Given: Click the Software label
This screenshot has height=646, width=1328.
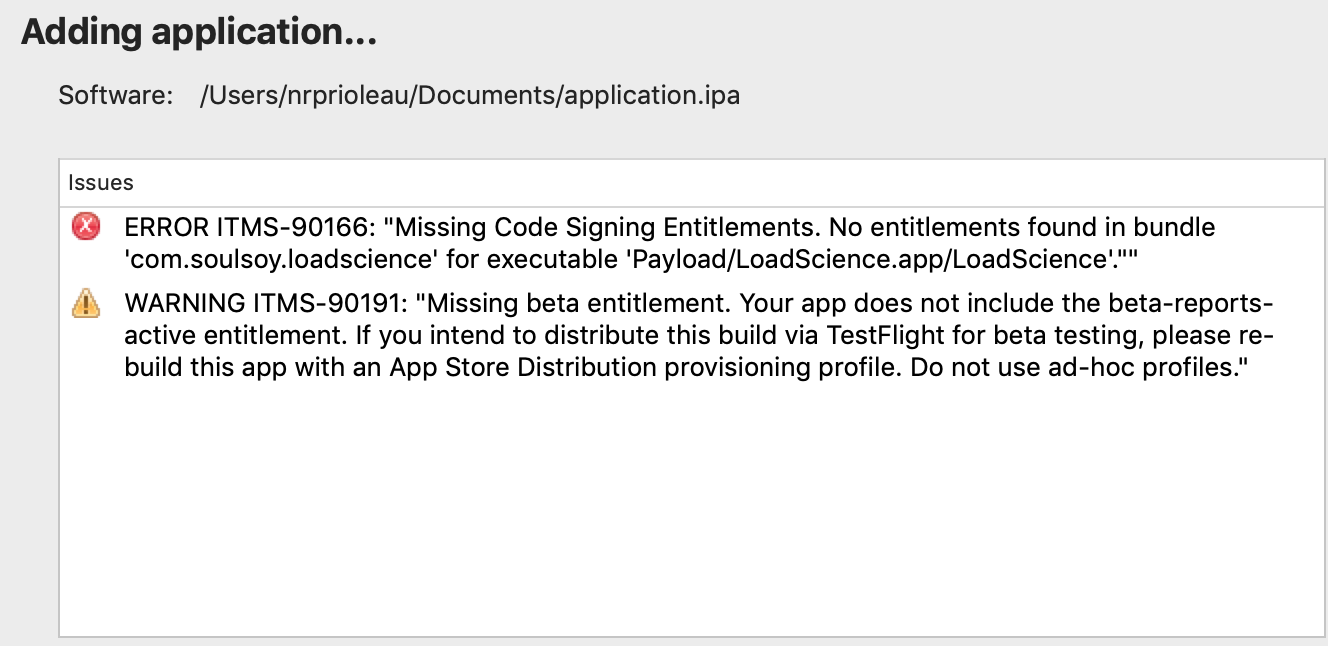Looking at the screenshot, I should pyautogui.click(x=117, y=96).
